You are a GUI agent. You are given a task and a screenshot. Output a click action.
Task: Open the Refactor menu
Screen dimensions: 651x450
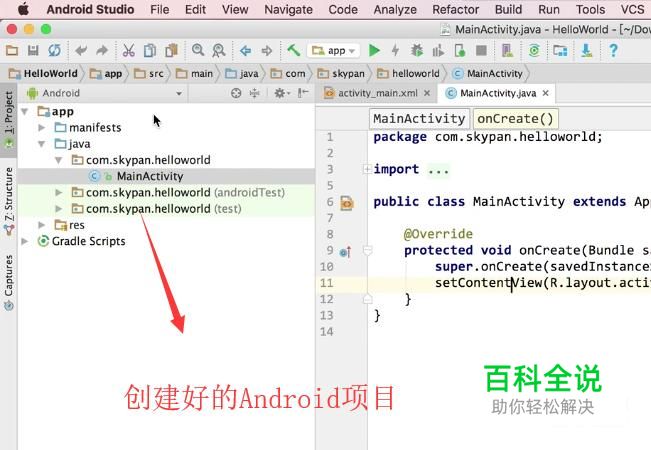pyautogui.click(x=455, y=10)
